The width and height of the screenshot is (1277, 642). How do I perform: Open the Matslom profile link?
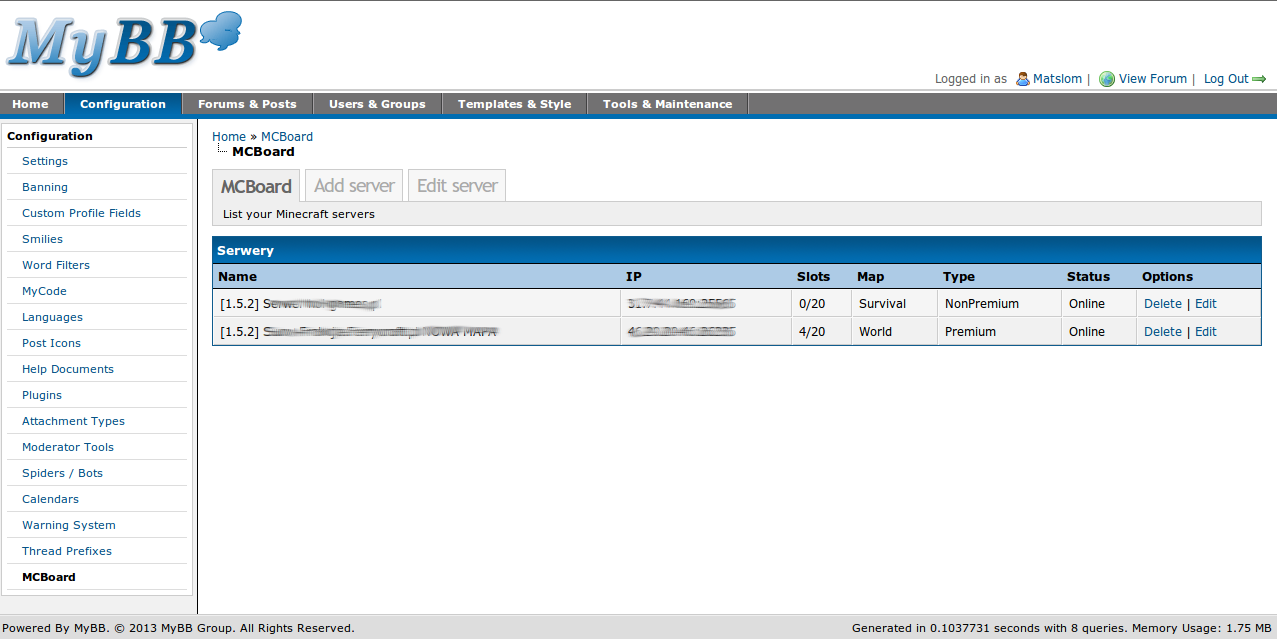pyautogui.click(x=1058, y=79)
